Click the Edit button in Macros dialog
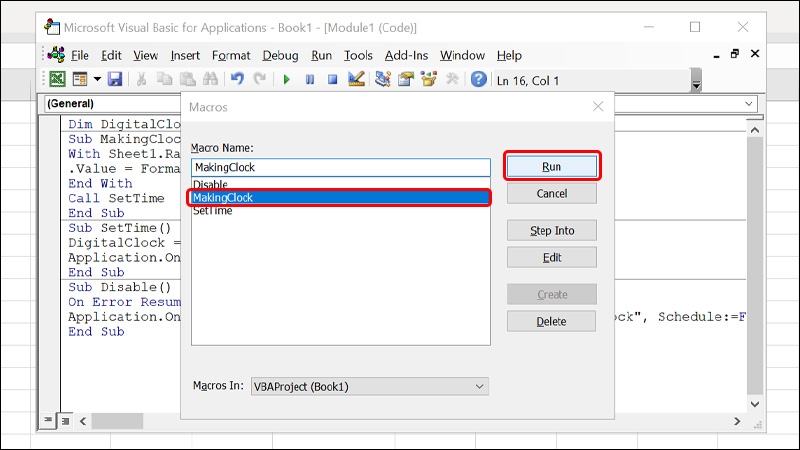Viewport: 800px width, 450px height. point(552,258)
